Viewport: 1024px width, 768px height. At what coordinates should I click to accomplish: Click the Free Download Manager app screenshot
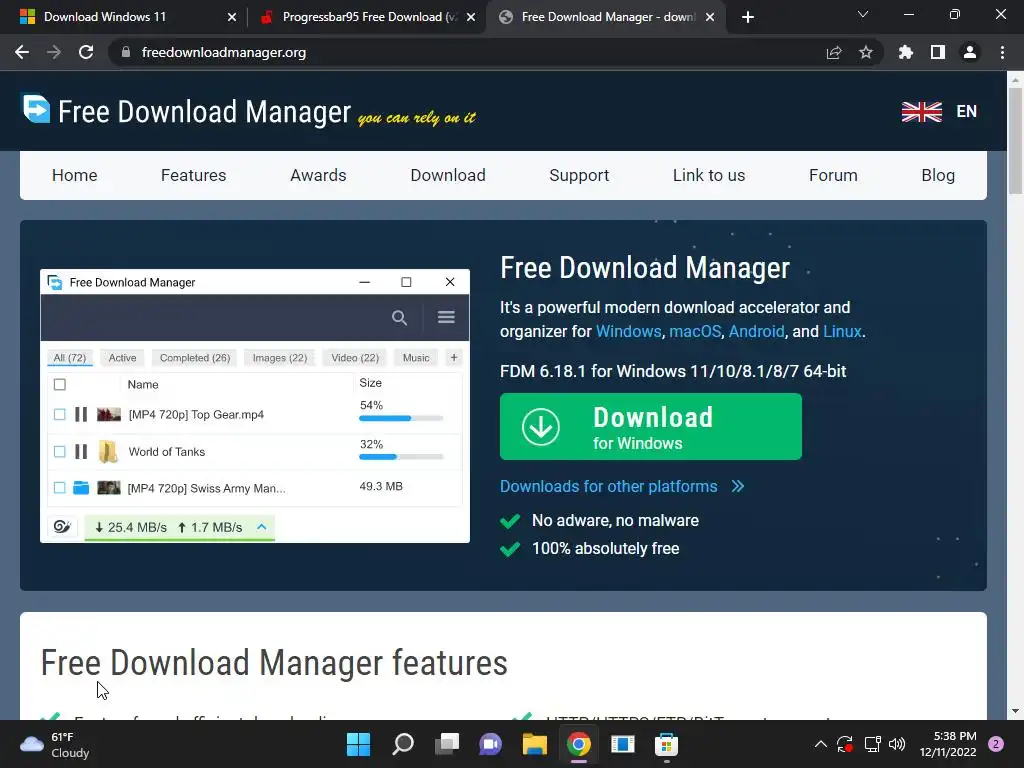255,406
